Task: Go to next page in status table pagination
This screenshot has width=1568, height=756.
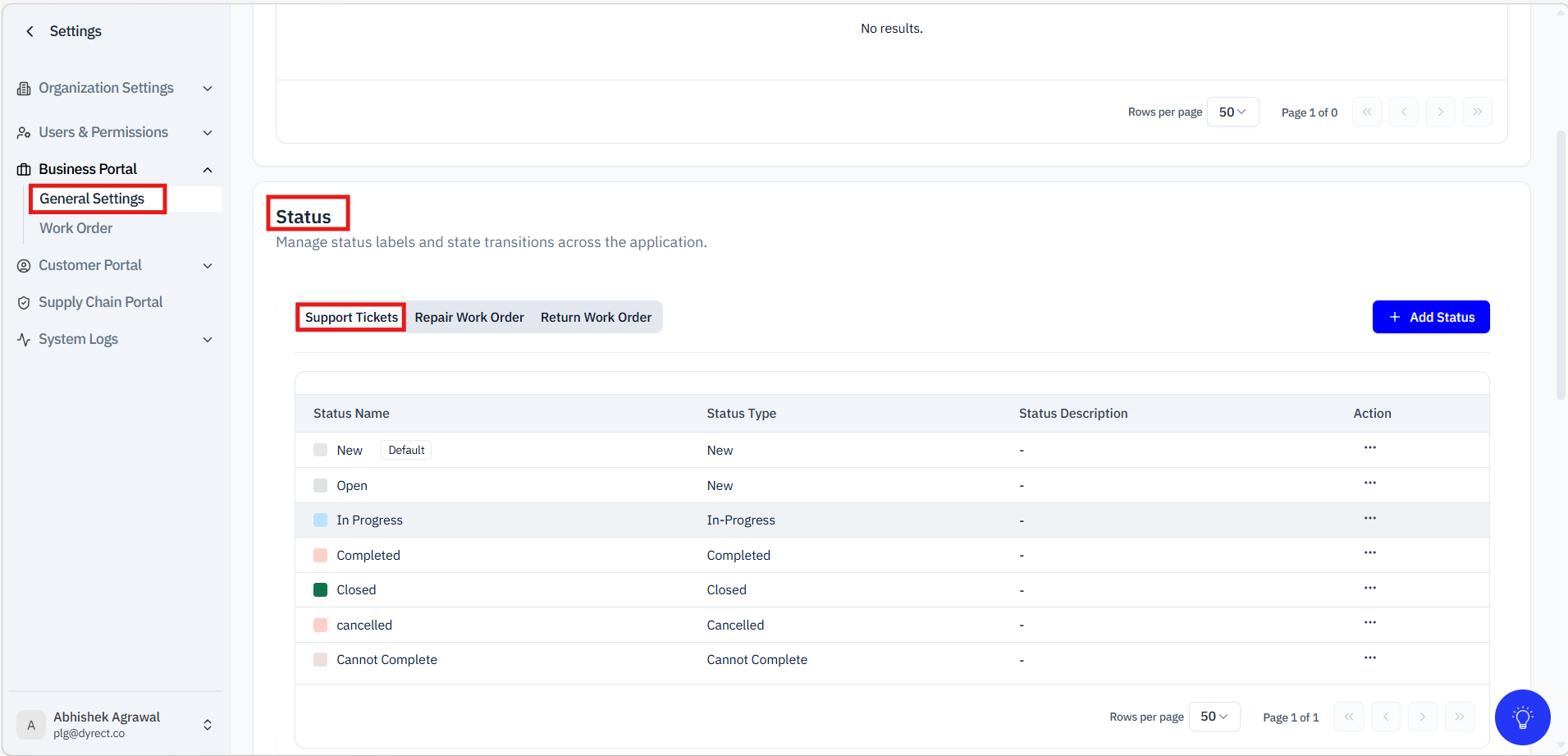Action: click(x=1423, y=717)
